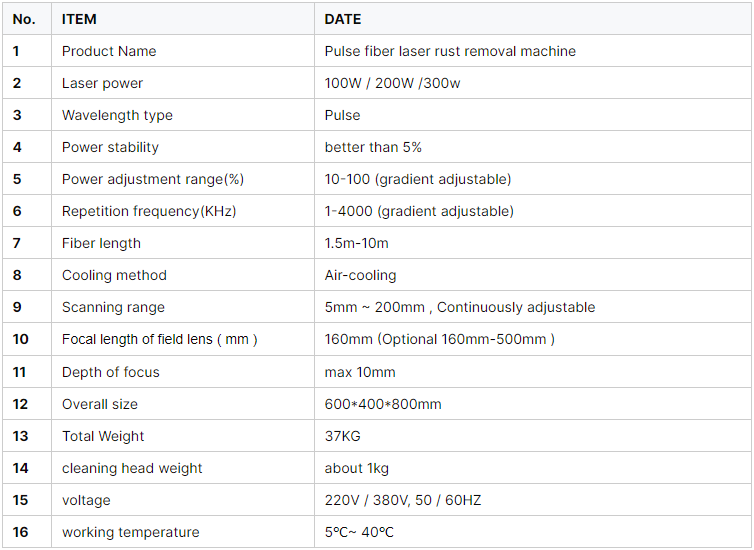Click the "600*400*800mm" overall size value
Image resolution: width=754 pixels, height=550 pixels.
tap(383, 404)
